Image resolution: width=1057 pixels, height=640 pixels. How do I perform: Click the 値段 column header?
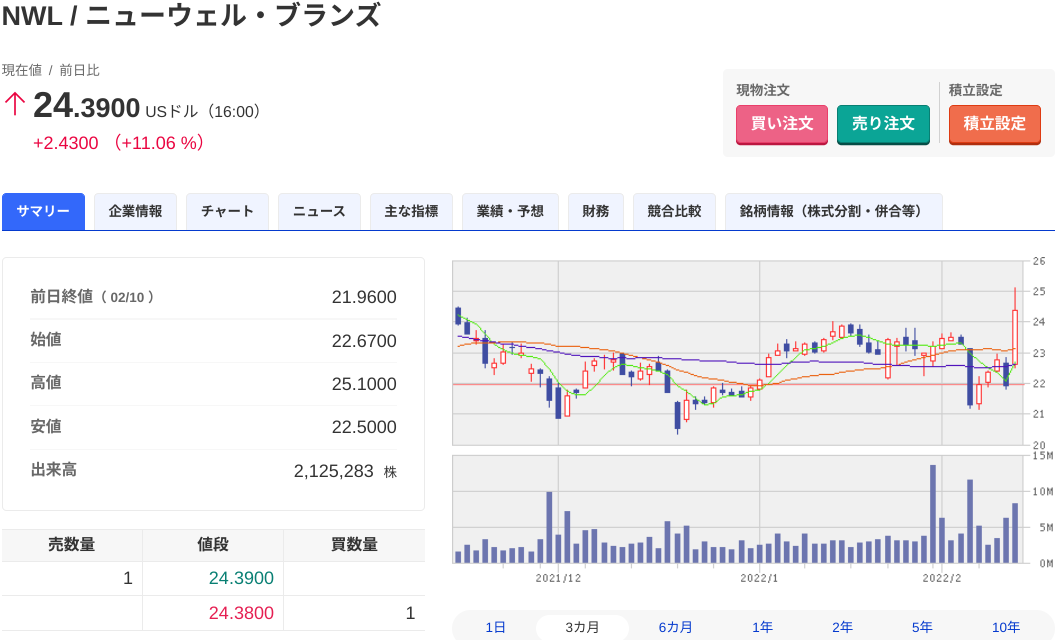click(x=213, y=545)
